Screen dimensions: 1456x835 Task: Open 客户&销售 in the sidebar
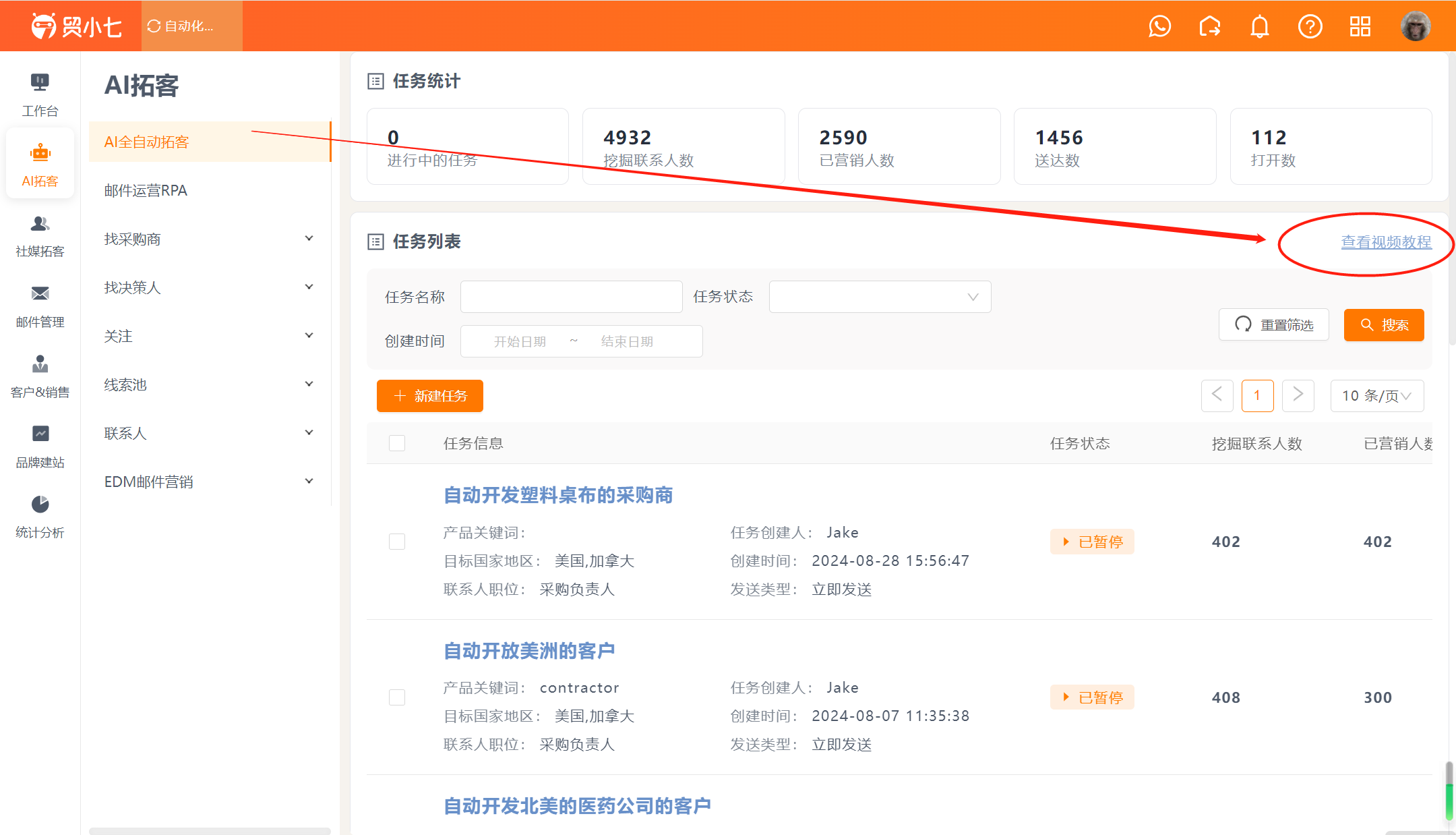click(x=40, y=376)
